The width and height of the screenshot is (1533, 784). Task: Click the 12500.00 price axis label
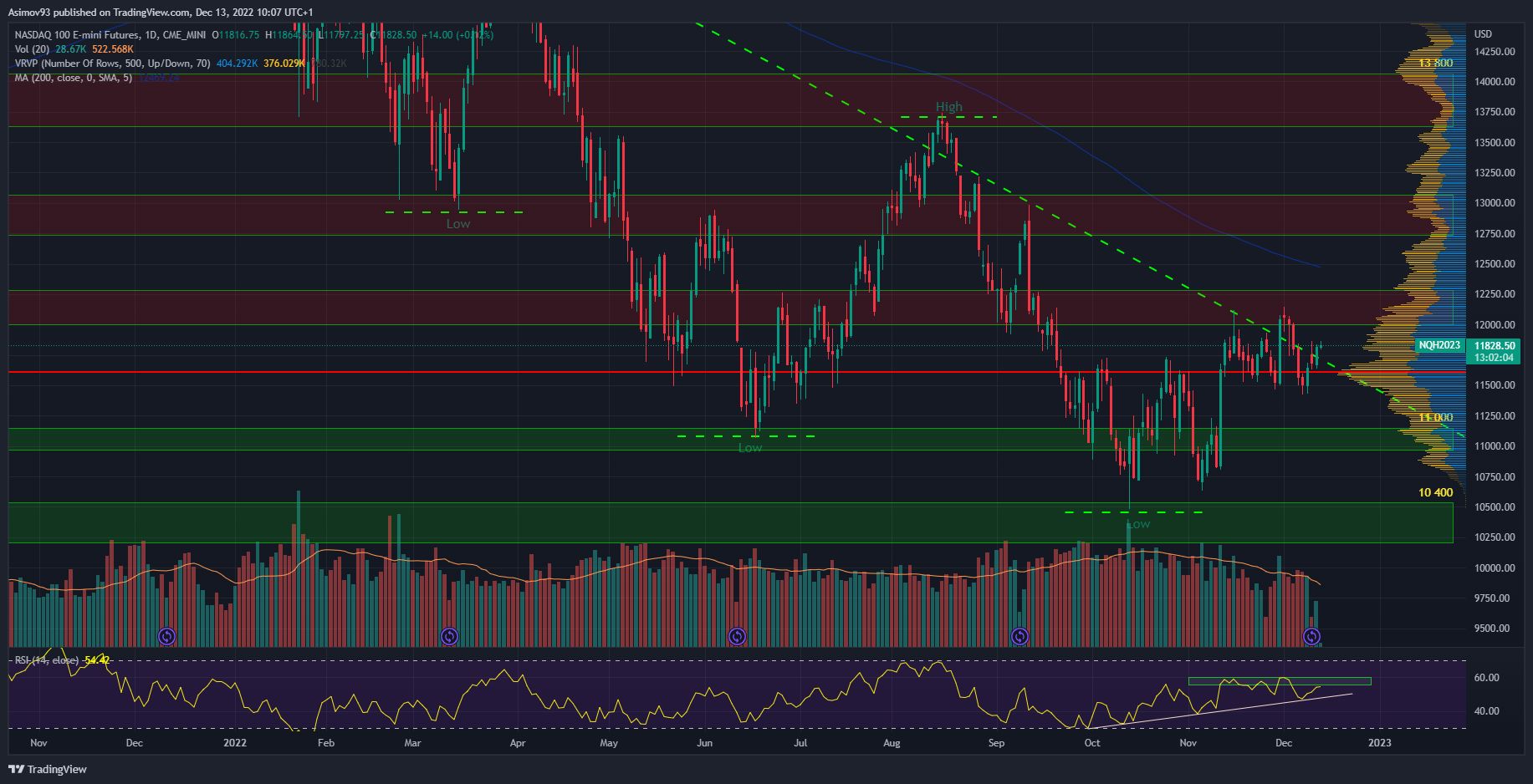(1494, 264)
